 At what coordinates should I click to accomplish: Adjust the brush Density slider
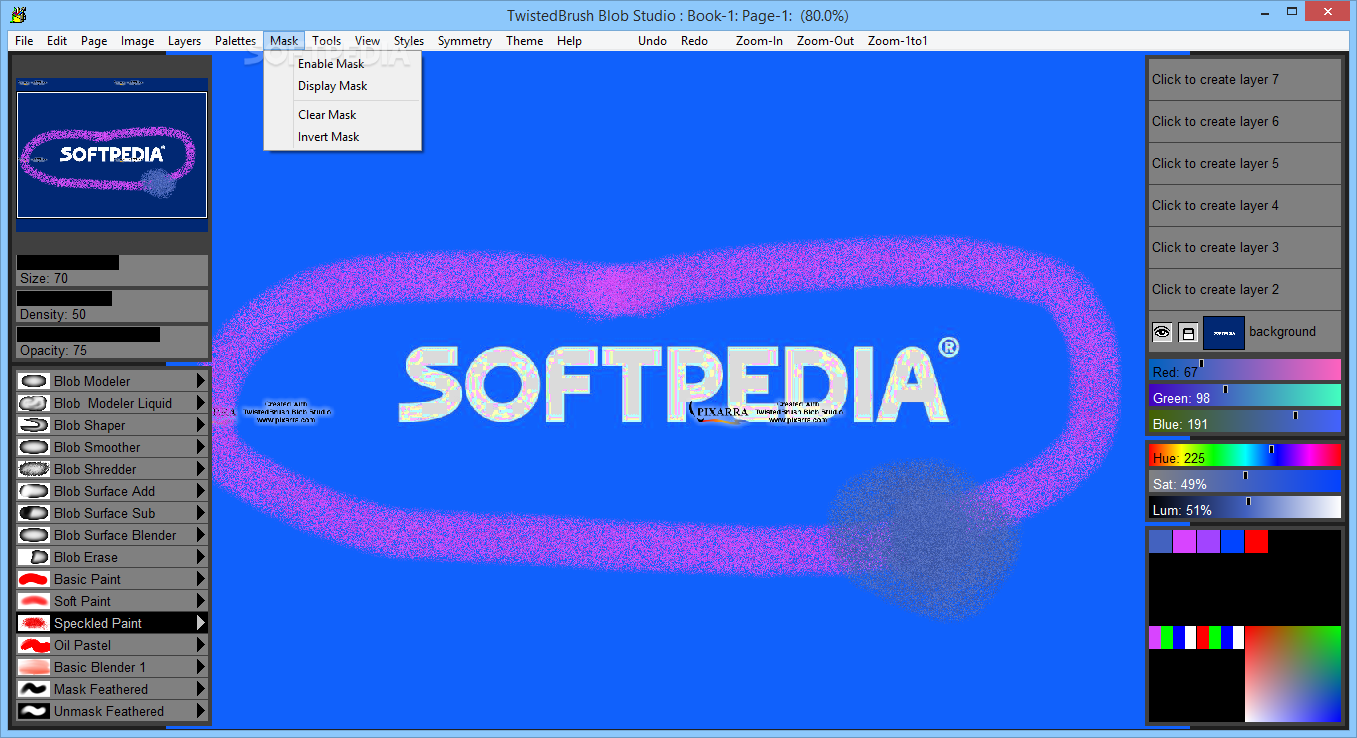tap(112, 306)
